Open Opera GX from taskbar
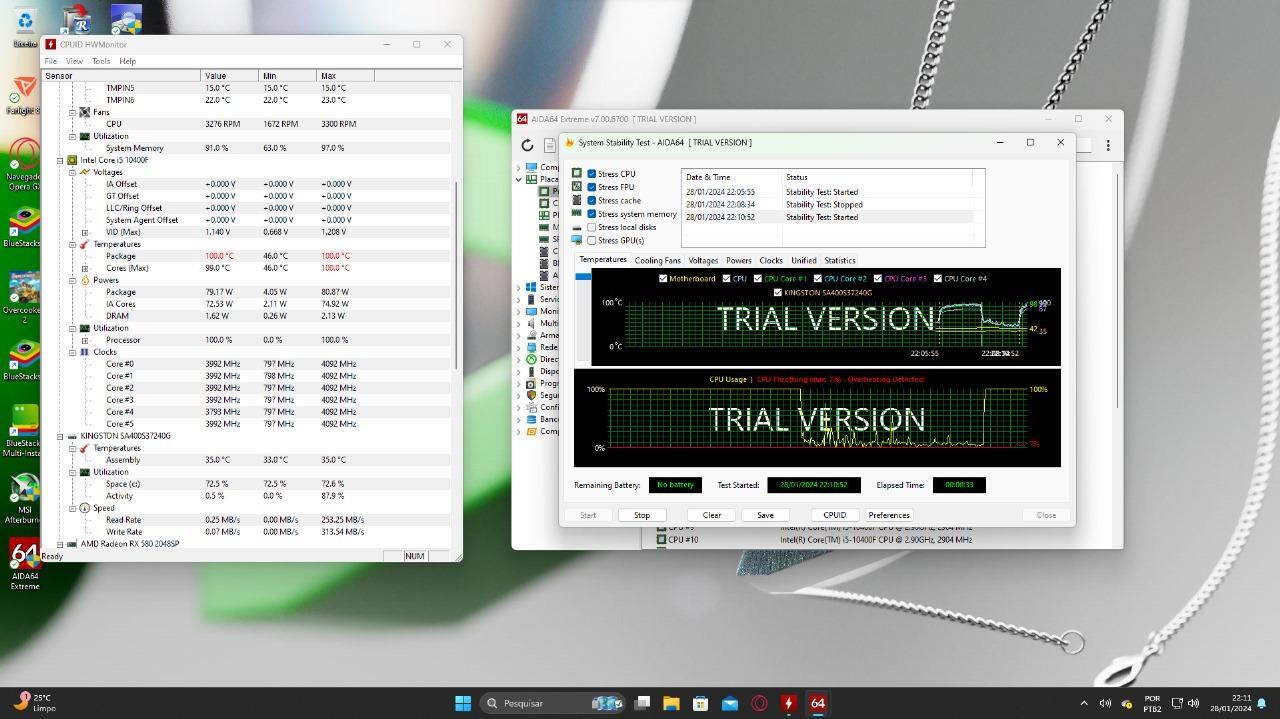 (759, 703)
